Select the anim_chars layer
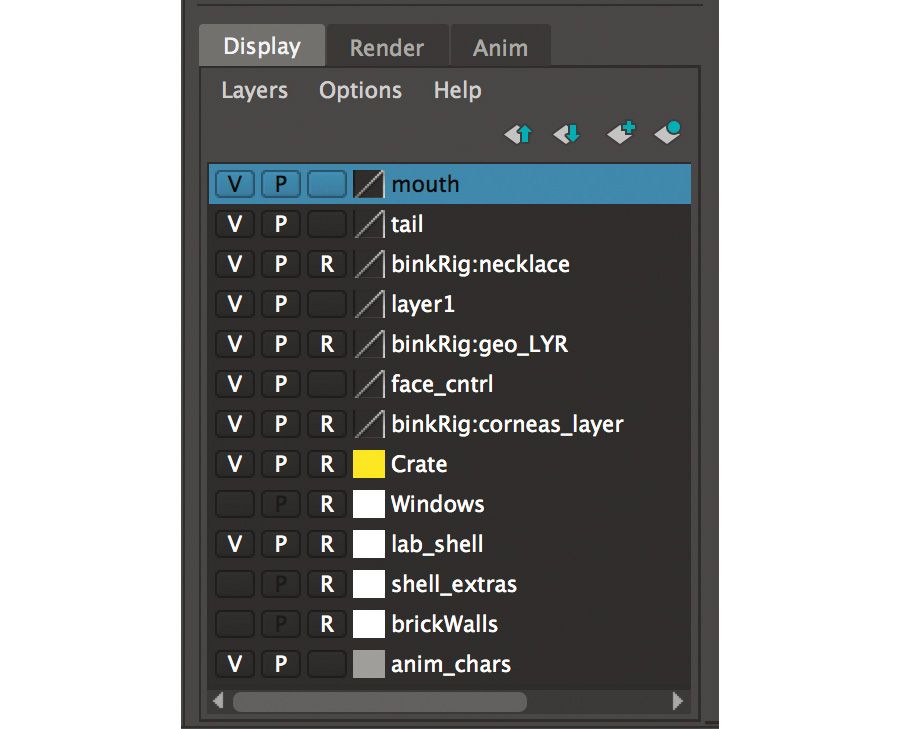 (449, 664)
